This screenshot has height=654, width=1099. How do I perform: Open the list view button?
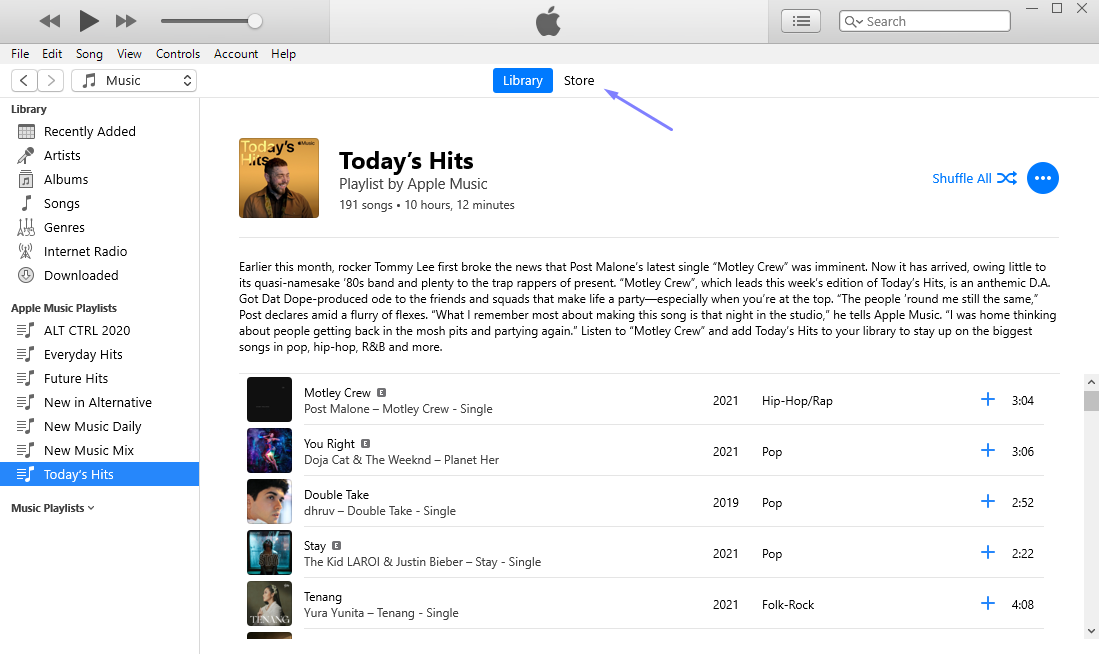(x=800, y=21)
